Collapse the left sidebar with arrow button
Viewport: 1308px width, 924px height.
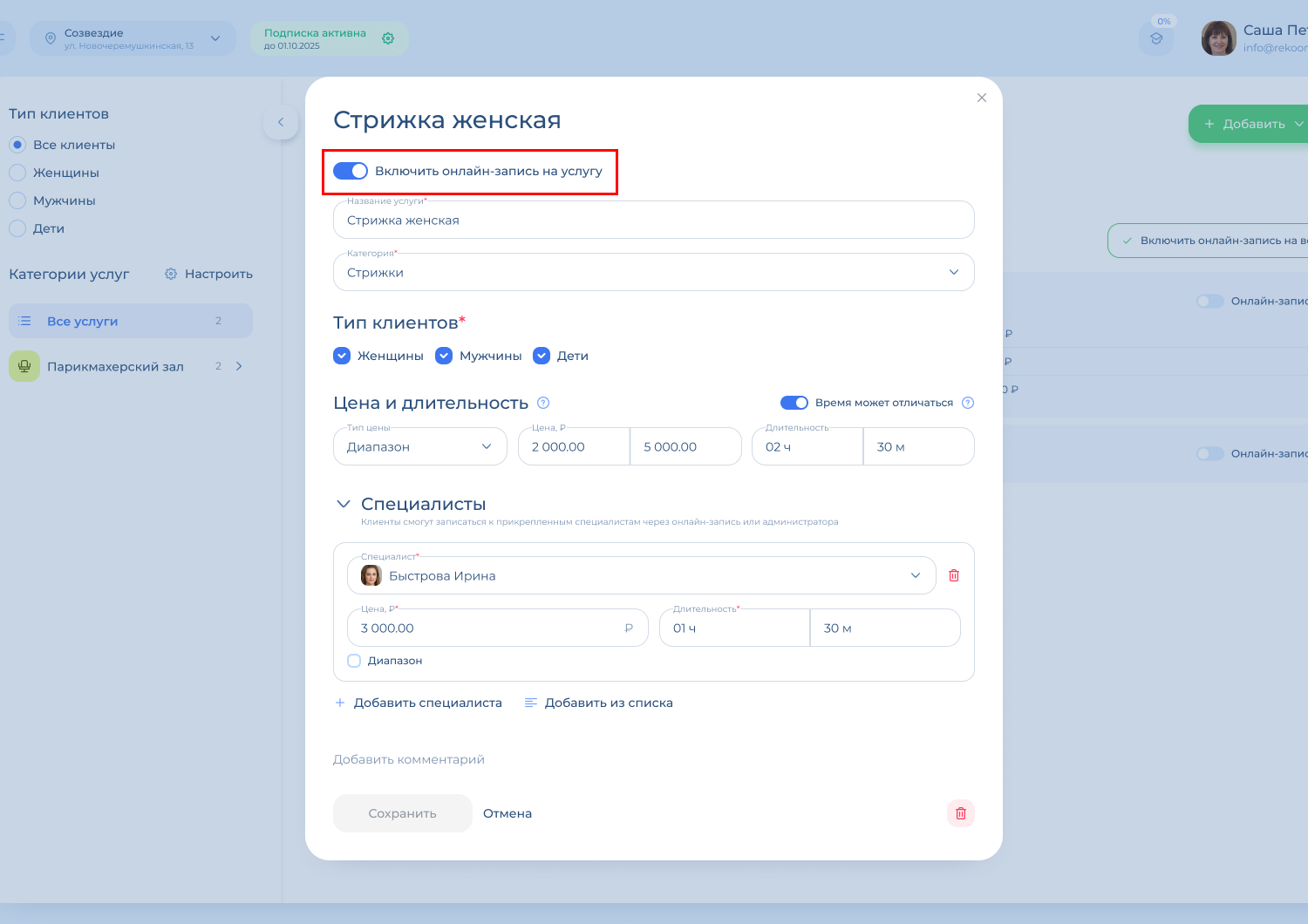(x=281, y=123)
